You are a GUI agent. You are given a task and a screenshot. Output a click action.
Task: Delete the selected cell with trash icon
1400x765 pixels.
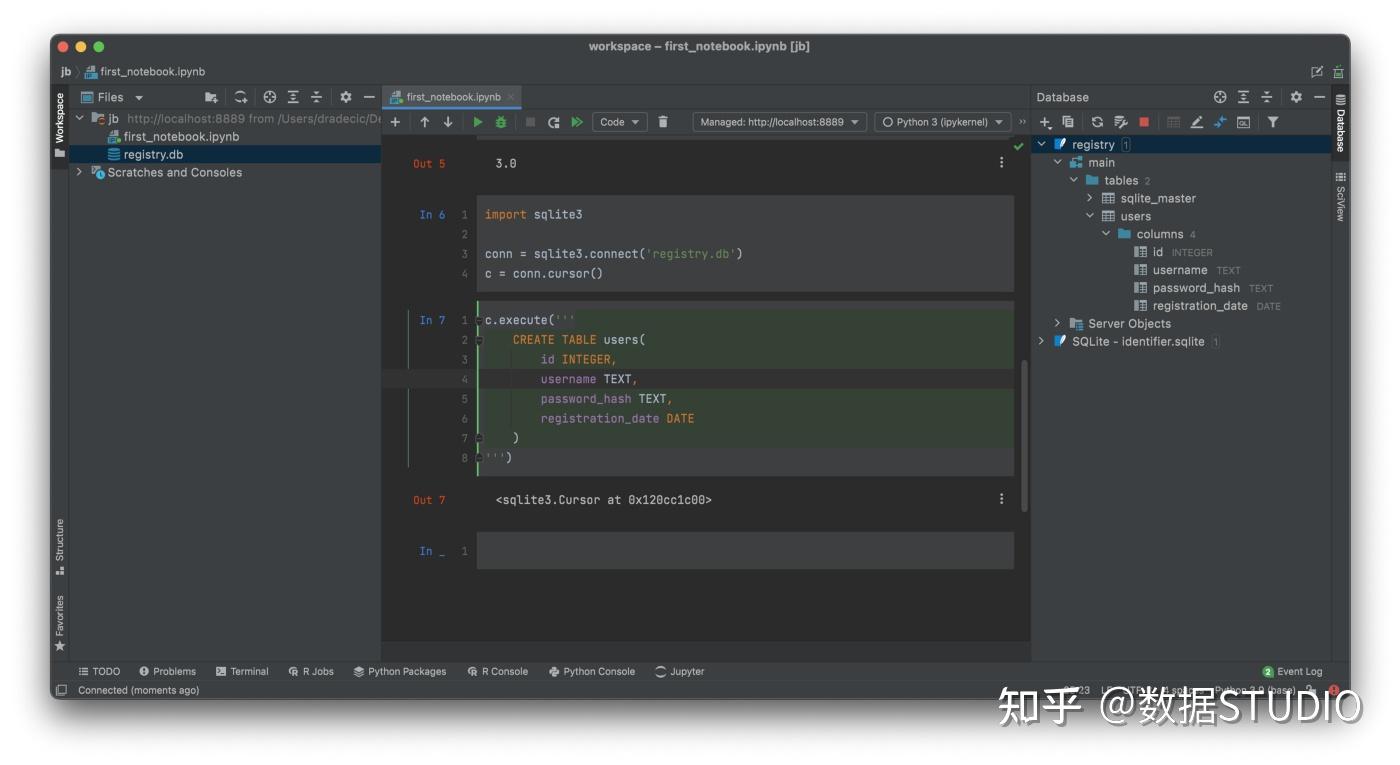(661, 121)
